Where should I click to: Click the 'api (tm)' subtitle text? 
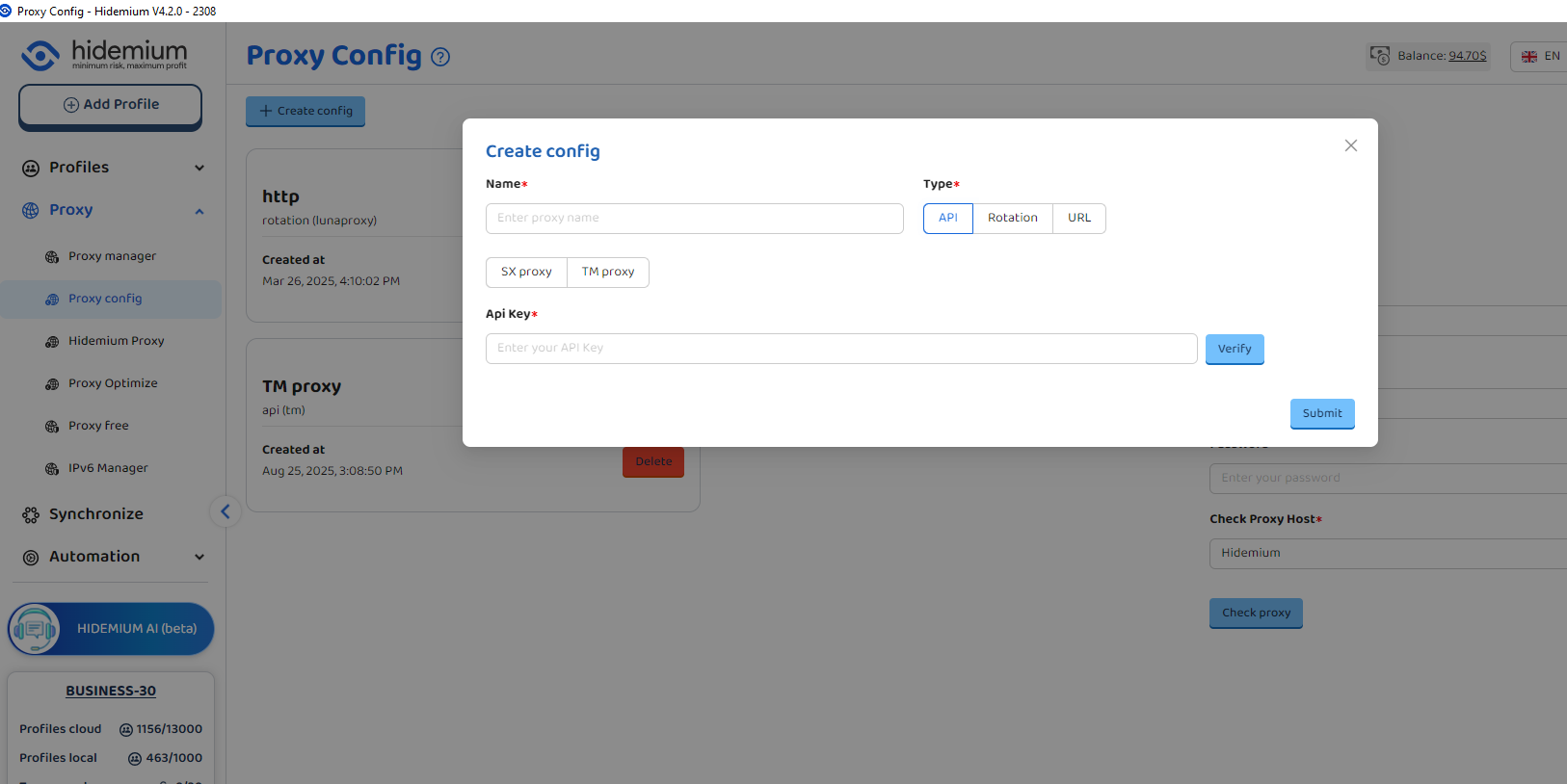pyautogui.click(x=283, y=410)
